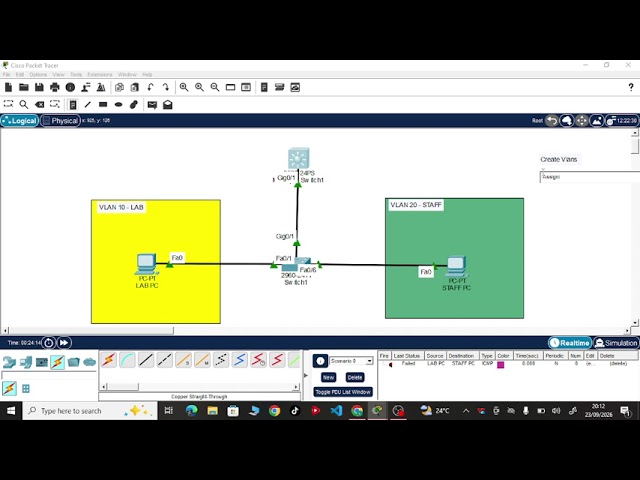Image resolution: width=640 pixels, height=480 pixels.
Task: Open Chrome from the Windows taskbar
Action: click(x=274, y=411)
